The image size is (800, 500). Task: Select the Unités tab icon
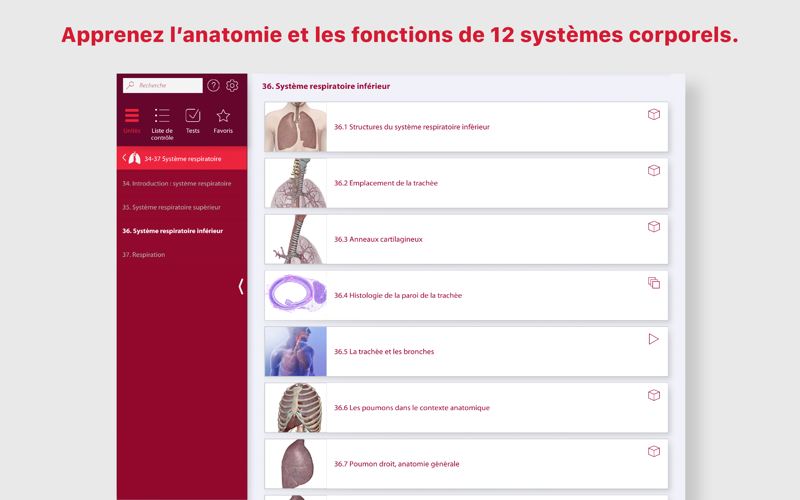(132, 116)
